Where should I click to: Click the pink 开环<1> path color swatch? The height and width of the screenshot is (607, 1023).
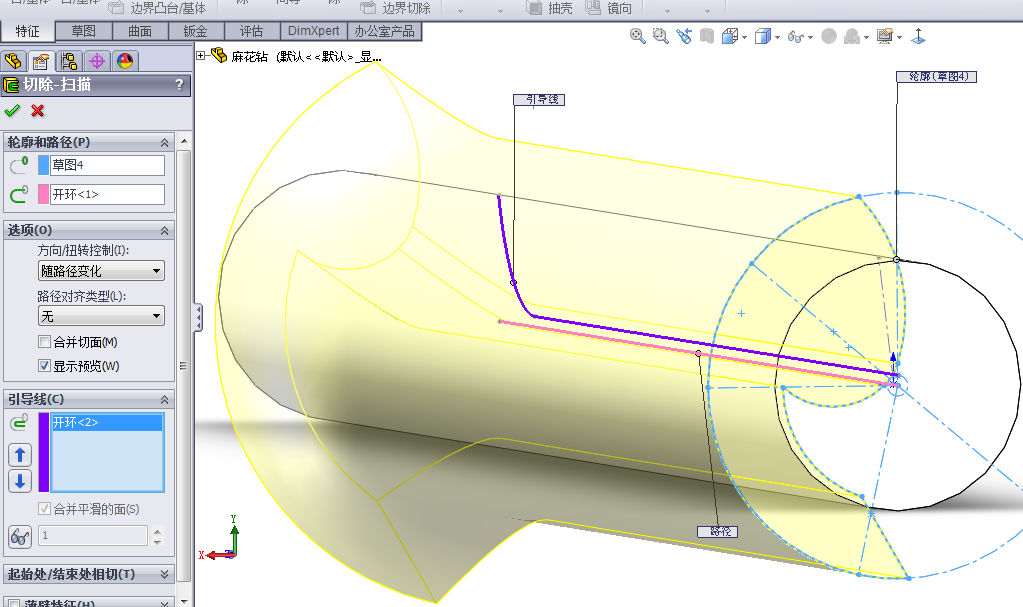[43, 194]
